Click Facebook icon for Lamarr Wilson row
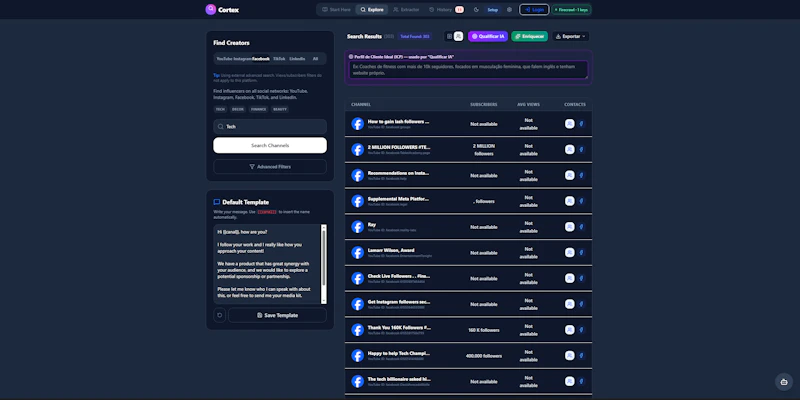 [358, 253]
